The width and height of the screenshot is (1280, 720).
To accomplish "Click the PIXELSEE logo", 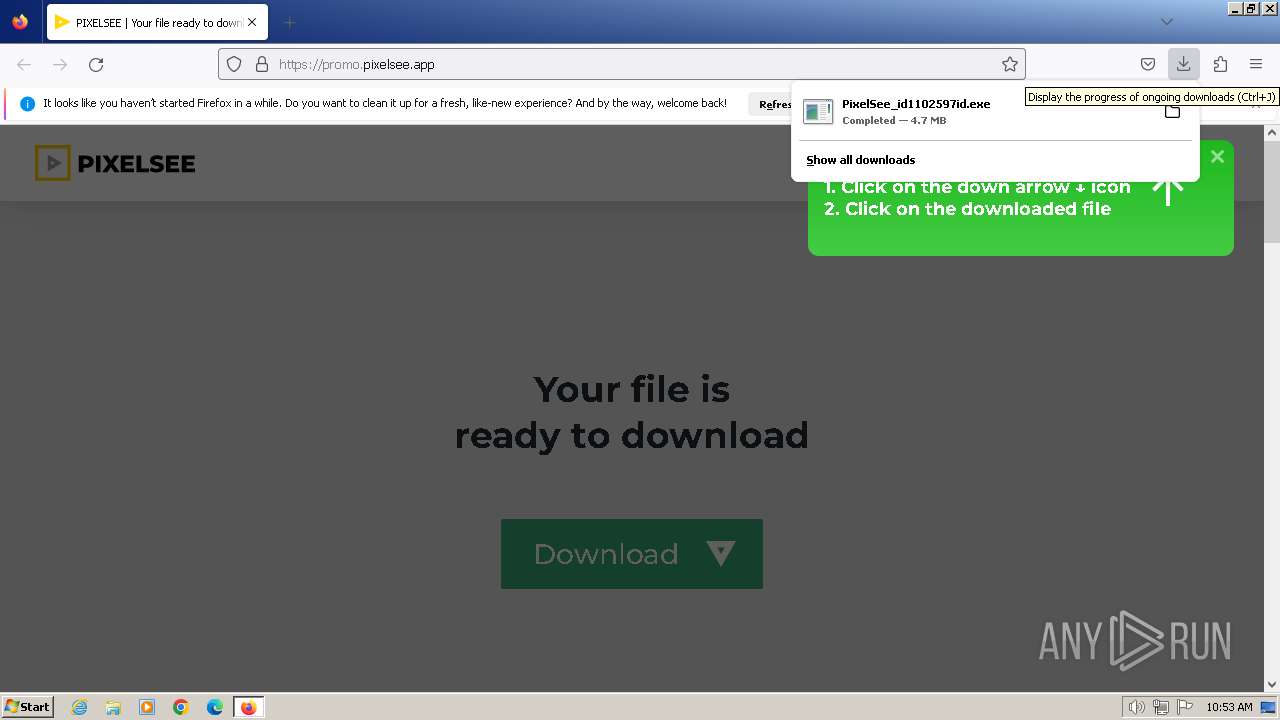I will [115, 163].
